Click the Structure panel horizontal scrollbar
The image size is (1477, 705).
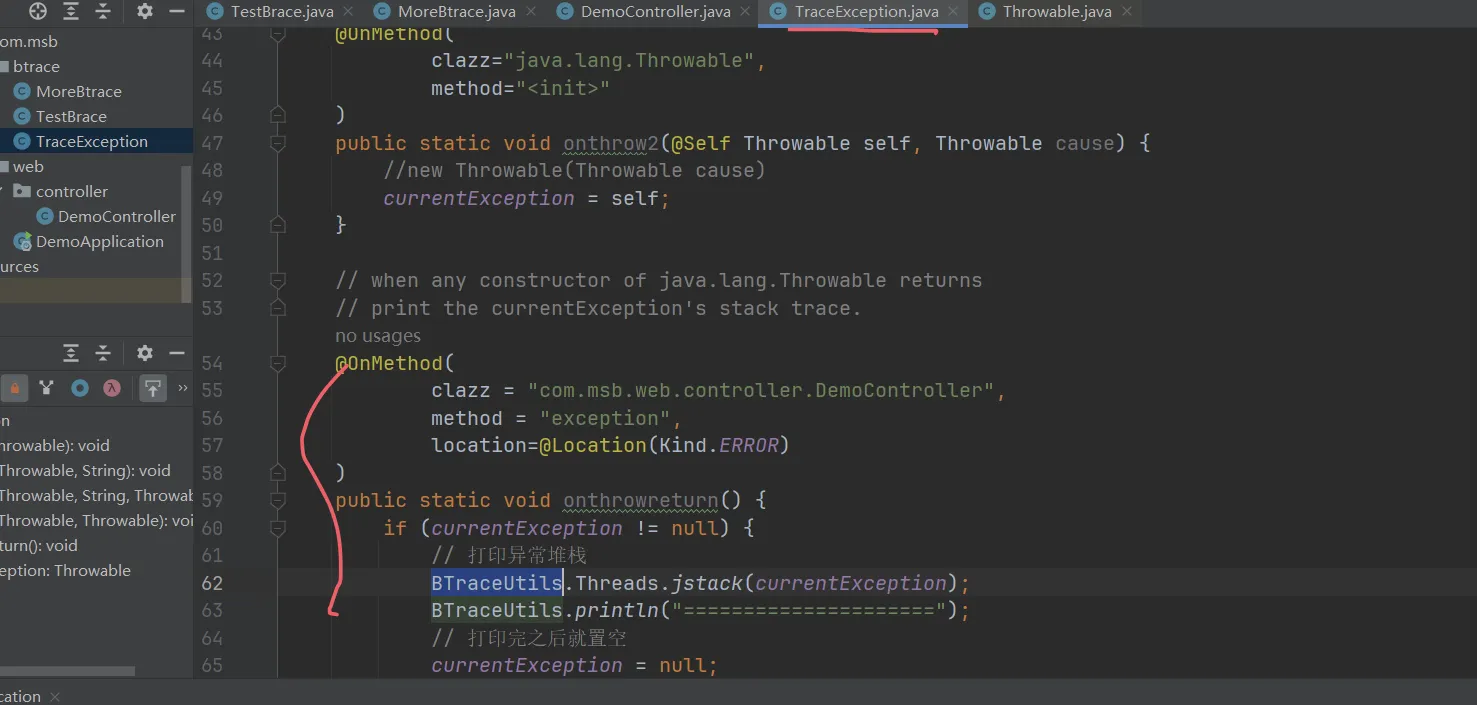pos(67,671)
